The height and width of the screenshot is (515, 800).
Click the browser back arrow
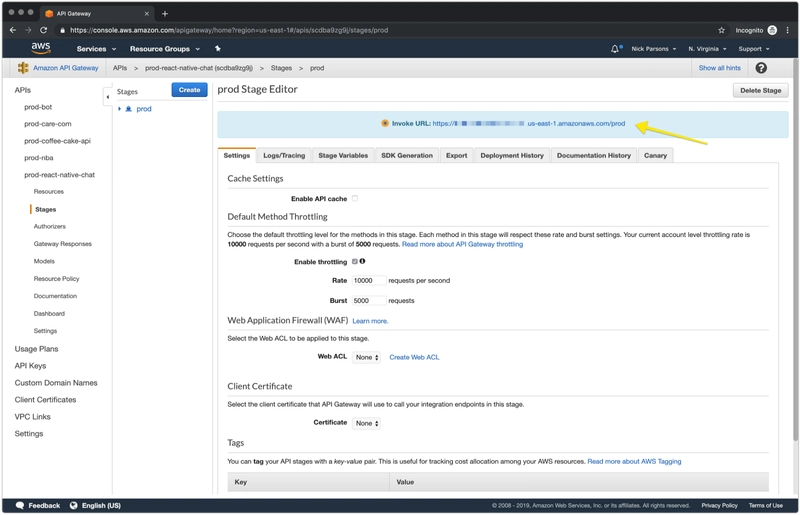[x=13, y=30]
